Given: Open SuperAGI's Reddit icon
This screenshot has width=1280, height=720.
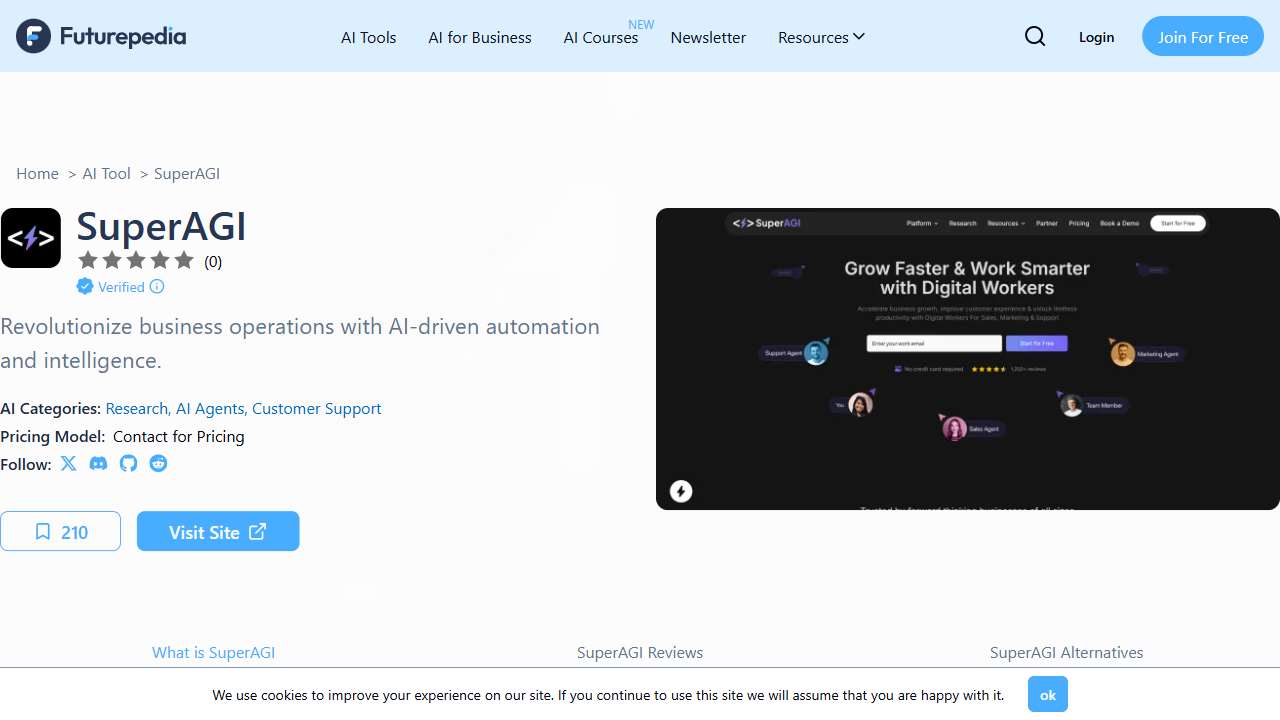Looking at the screenshot, I should click(x=158, y=464).
